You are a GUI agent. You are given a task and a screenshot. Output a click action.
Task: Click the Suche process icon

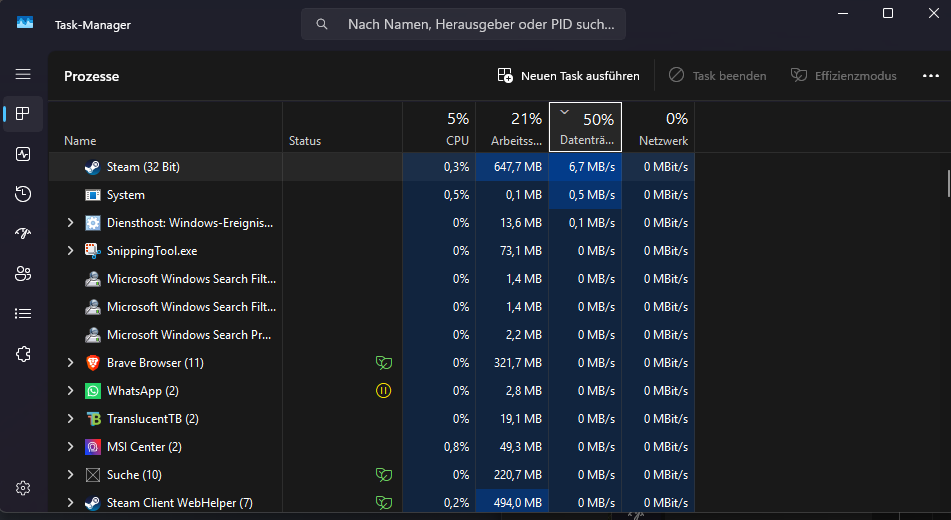pyautogui.click(x=93, y=475)
